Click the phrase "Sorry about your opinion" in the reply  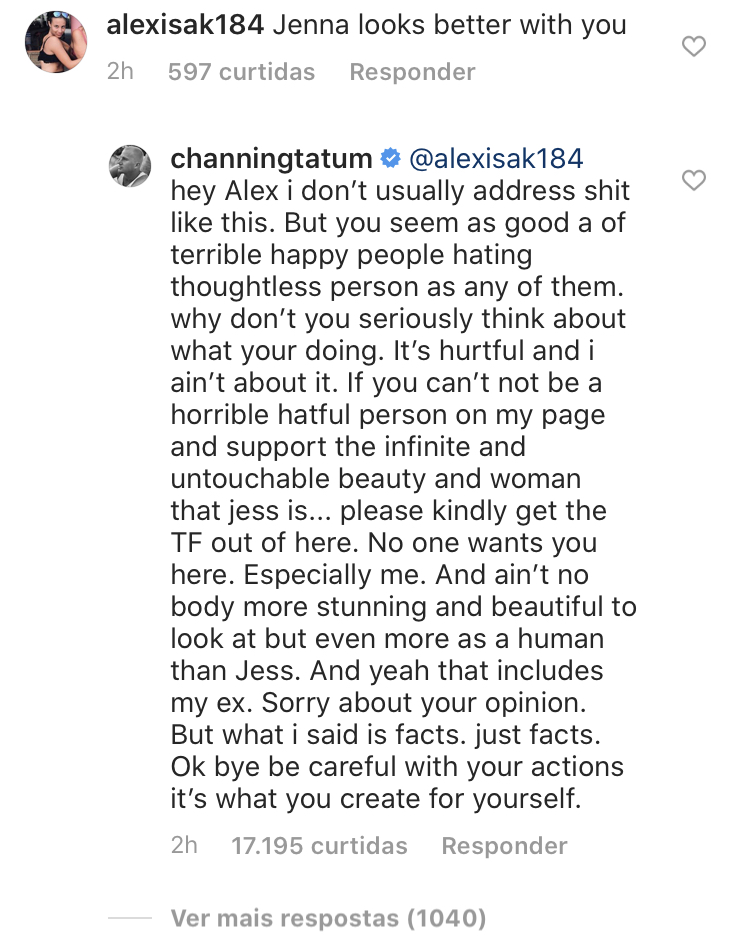(423, 703)
